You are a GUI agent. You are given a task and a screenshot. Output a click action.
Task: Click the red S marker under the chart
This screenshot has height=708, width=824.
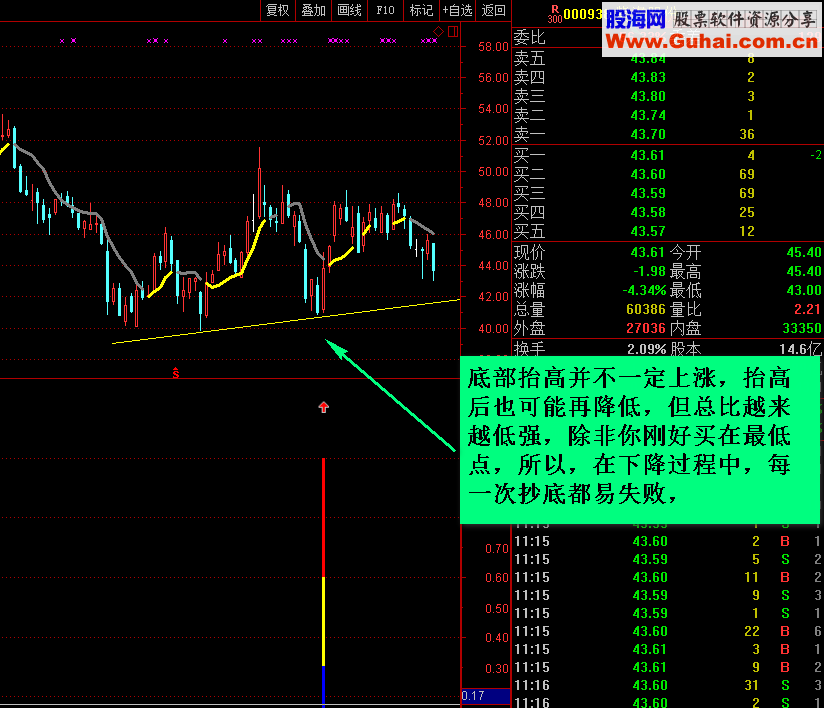176,373
